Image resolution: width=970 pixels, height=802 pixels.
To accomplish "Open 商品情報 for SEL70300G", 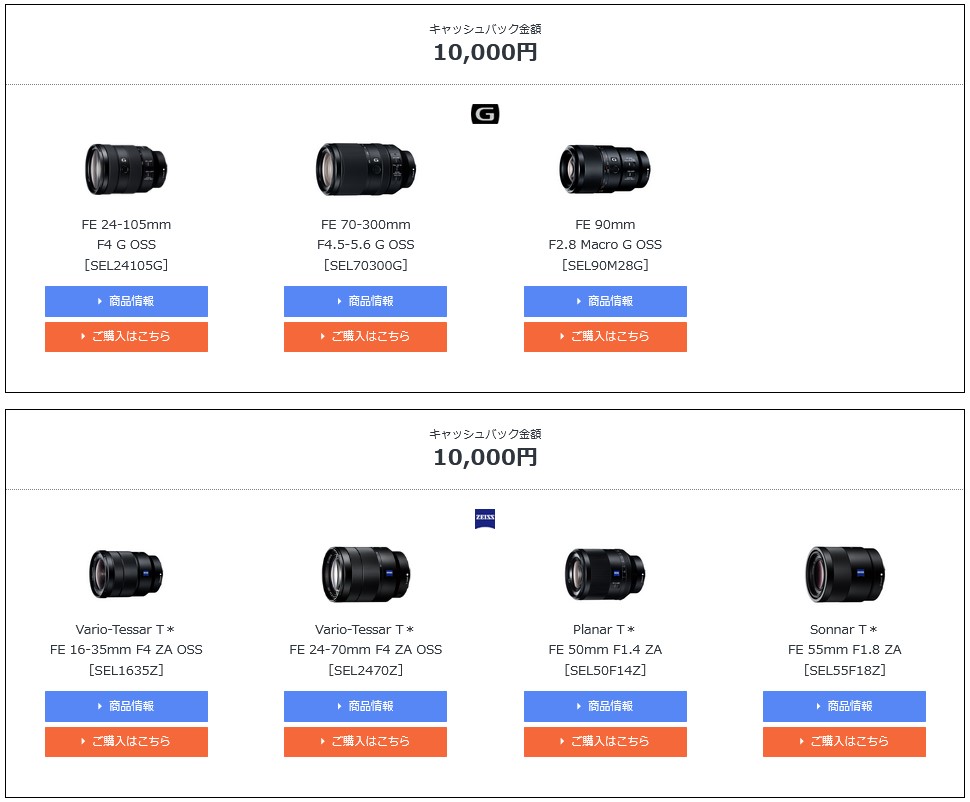I will pyautogui.click(x=365, y=301).
